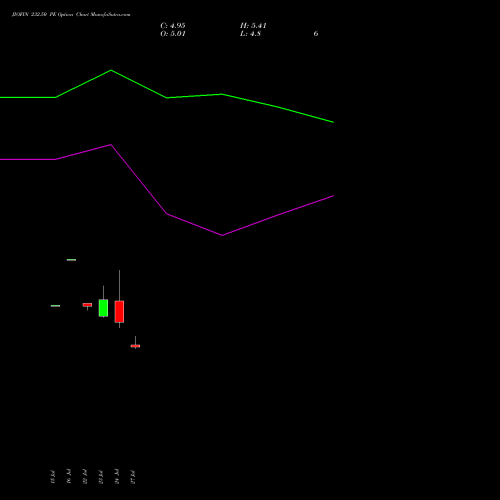The height and width of the screenshot is (500, 500).
Task: Click the "15 Jul" date axis label
Action: click(53, 476)
